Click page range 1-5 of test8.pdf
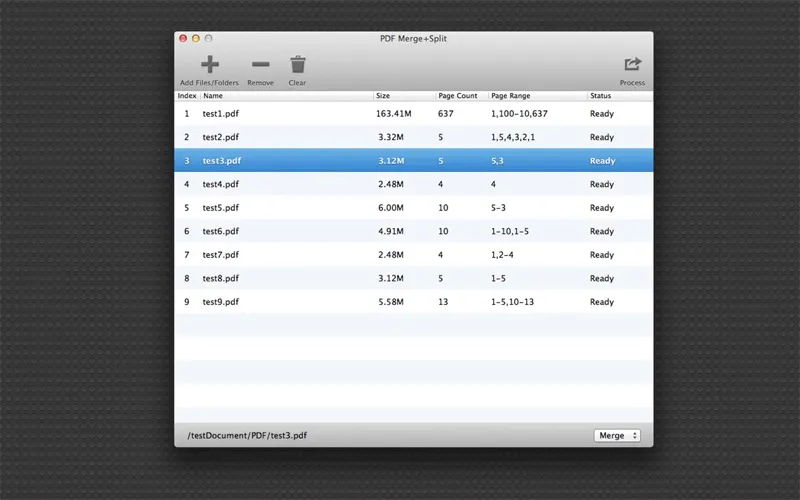This screenshot has width=800, height=500. (498, 278)
